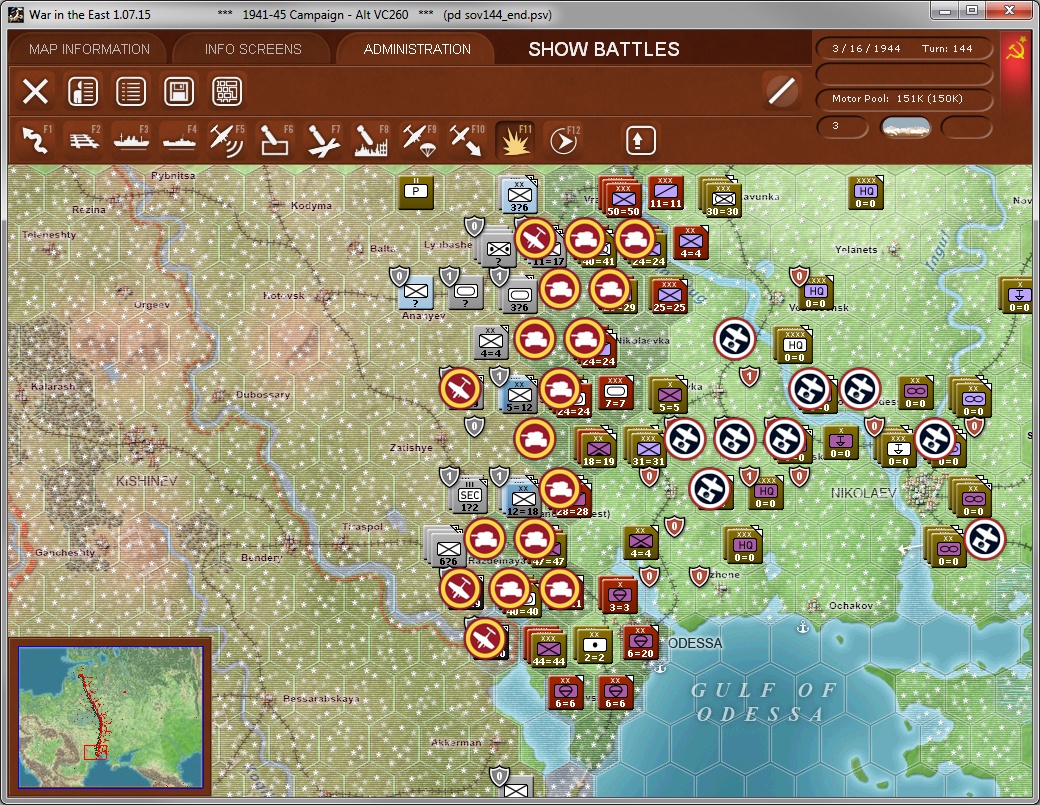This screenshot has width=1040, height=805.
Task: Select the 2=2 artillery unit counter
Action: pos(594,645)
